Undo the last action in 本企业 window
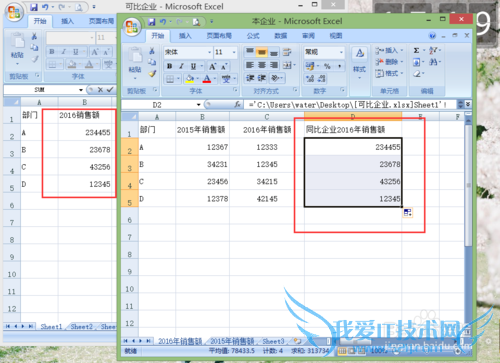 [x=163, y=22]
